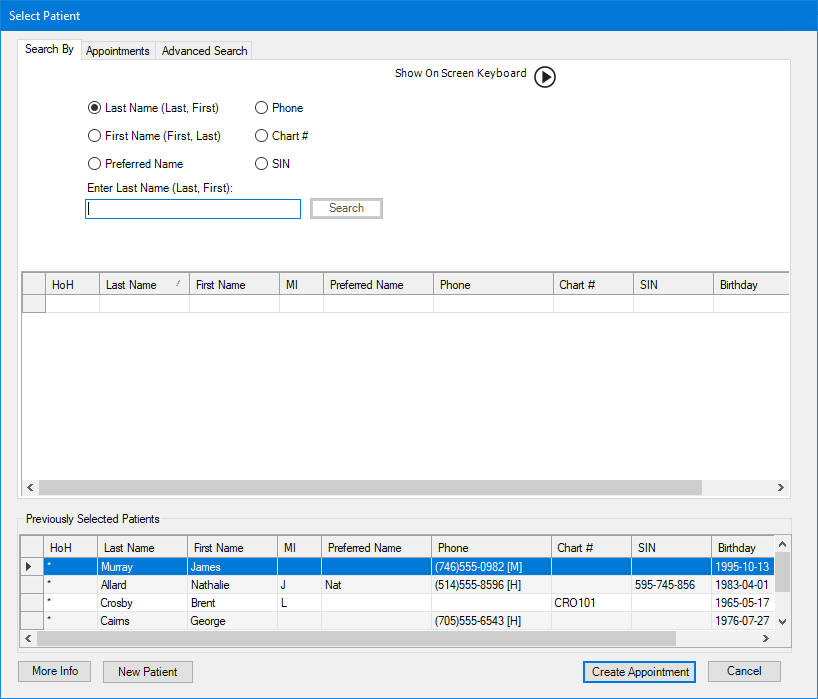Open More Info for selected patient
The height and width of the screenshot is (699, 818).
(55, 671)
